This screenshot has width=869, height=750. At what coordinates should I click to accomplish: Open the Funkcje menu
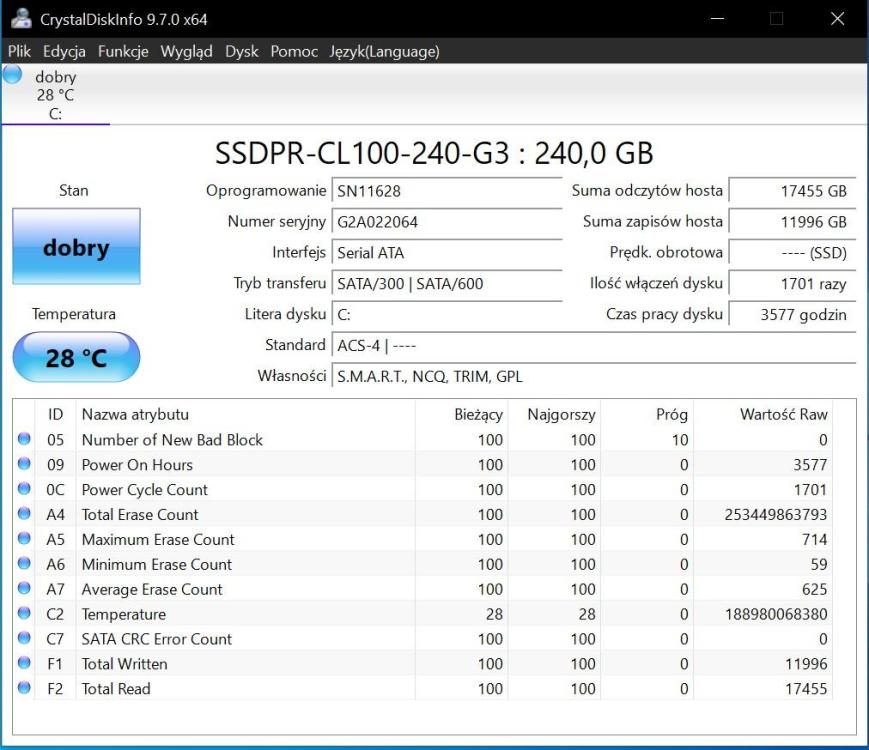pyautogui.click(x=123, y=51)
